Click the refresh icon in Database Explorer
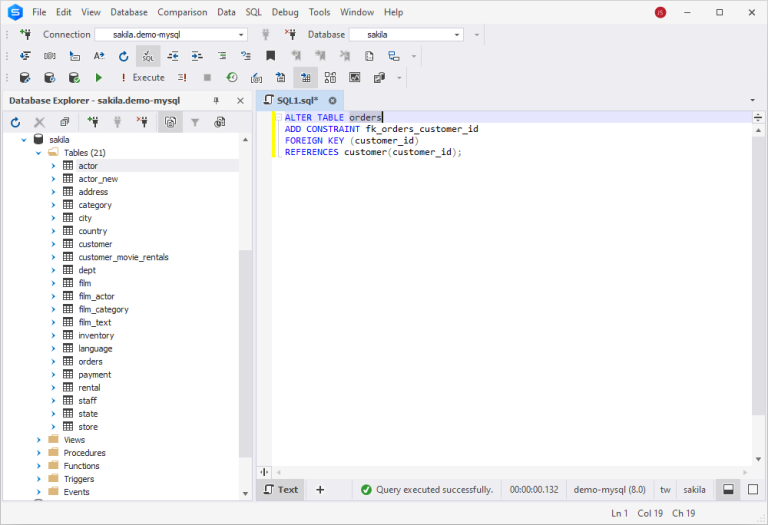This screenshot has height=525, width=768. [x=15, y=122]
